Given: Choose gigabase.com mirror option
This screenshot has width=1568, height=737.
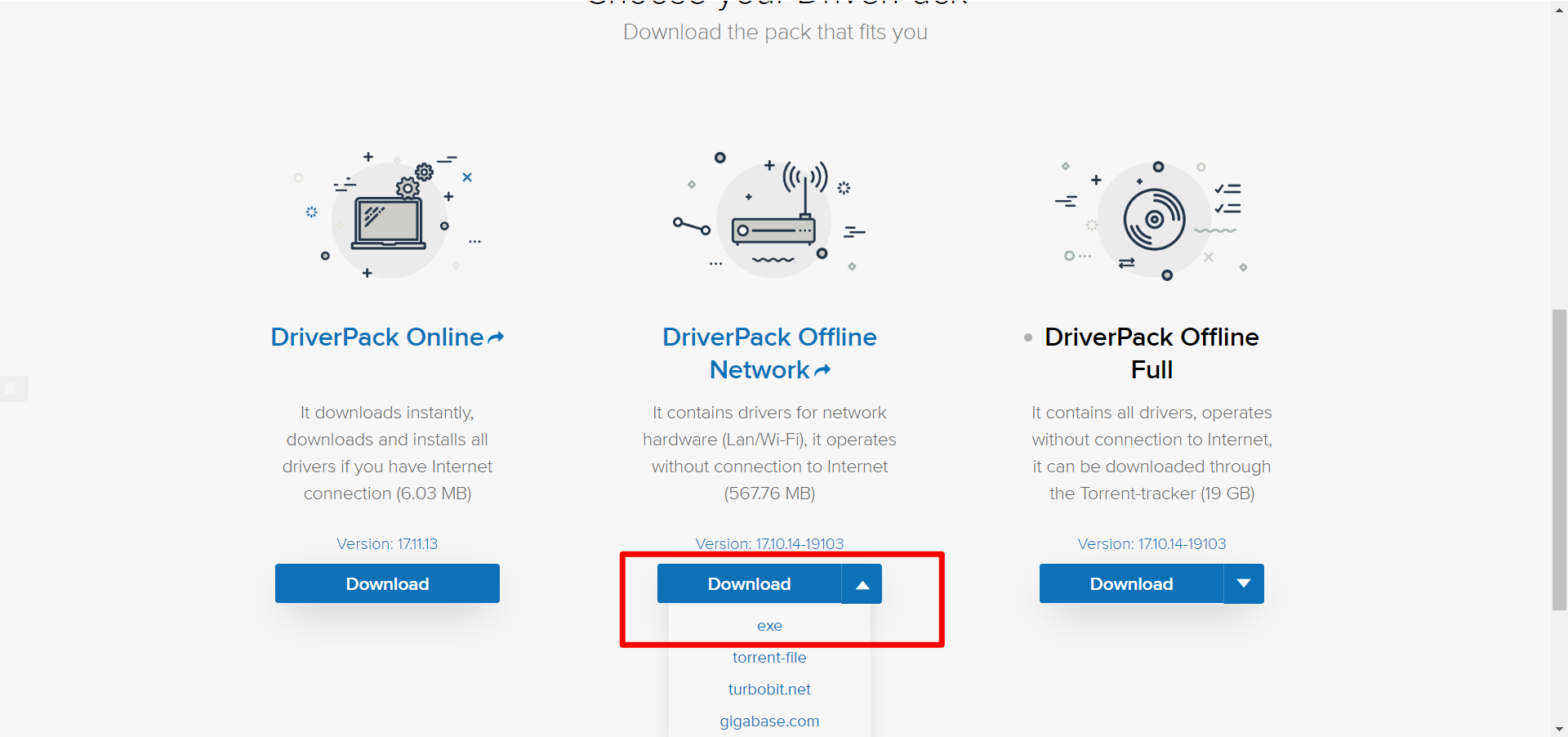Looking at the screenshot, I should click(x=769, y=721).
